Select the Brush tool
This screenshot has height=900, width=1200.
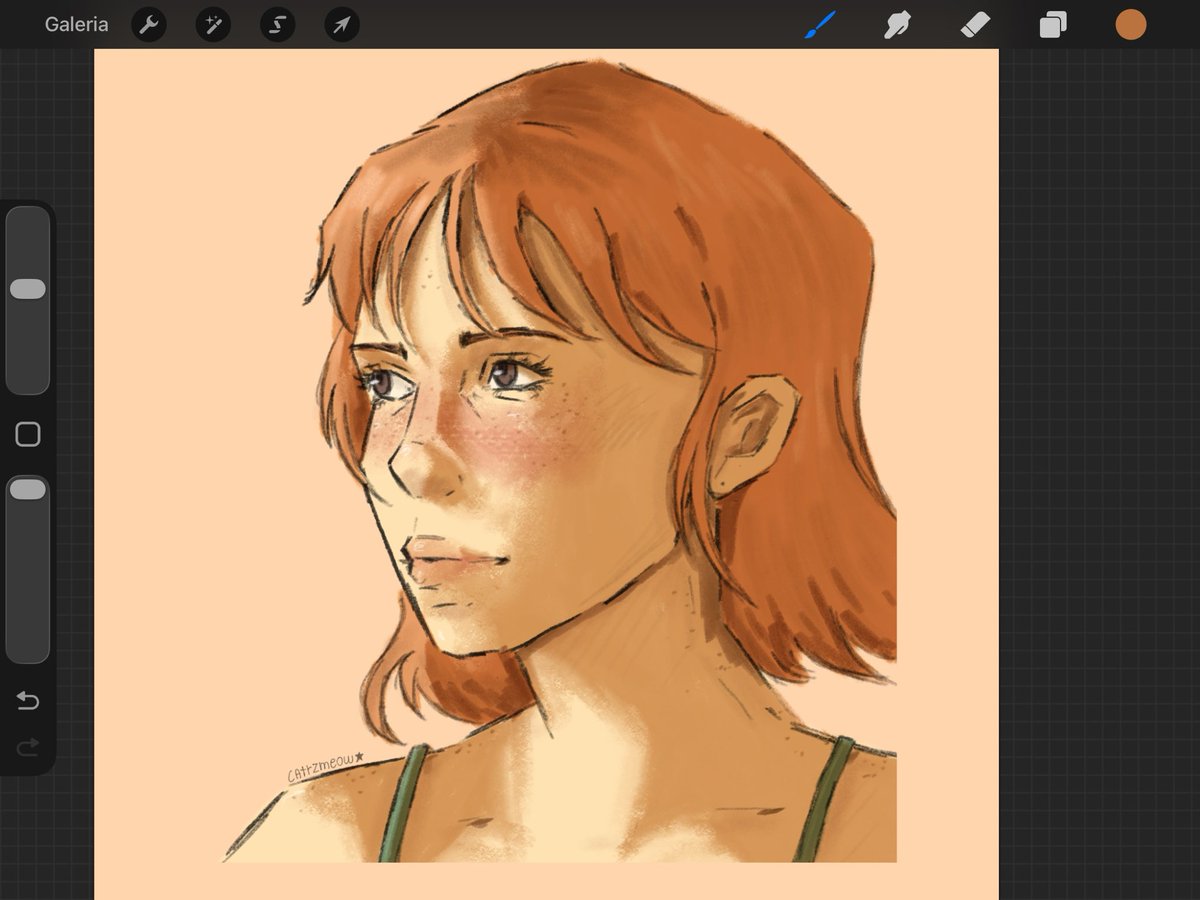[x=820, y=25]
